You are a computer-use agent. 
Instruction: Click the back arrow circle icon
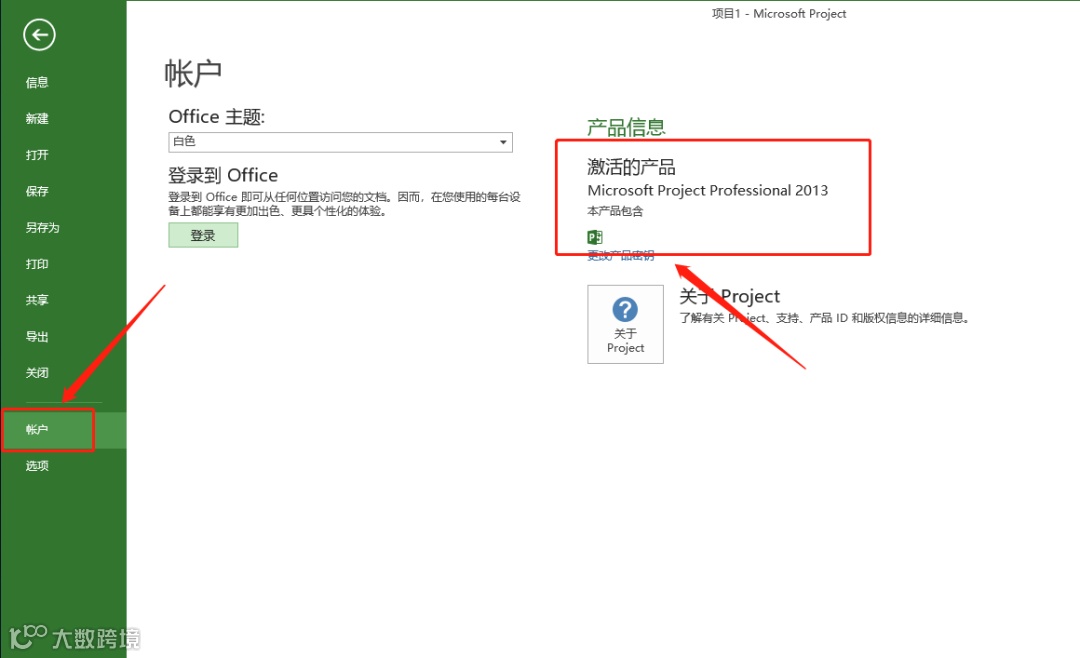39,35
